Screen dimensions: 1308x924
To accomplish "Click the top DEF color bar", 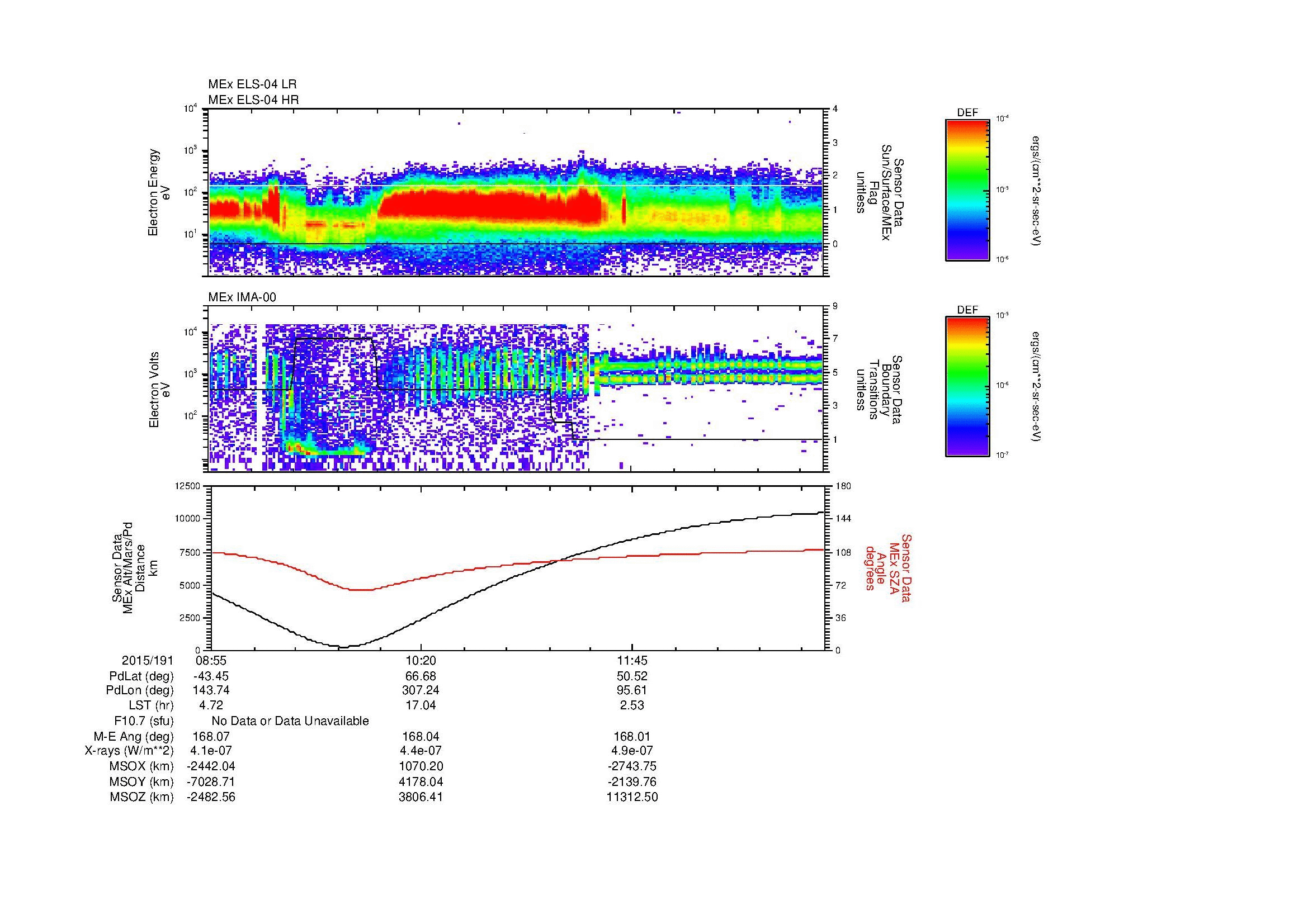I will tap(967, 189).
